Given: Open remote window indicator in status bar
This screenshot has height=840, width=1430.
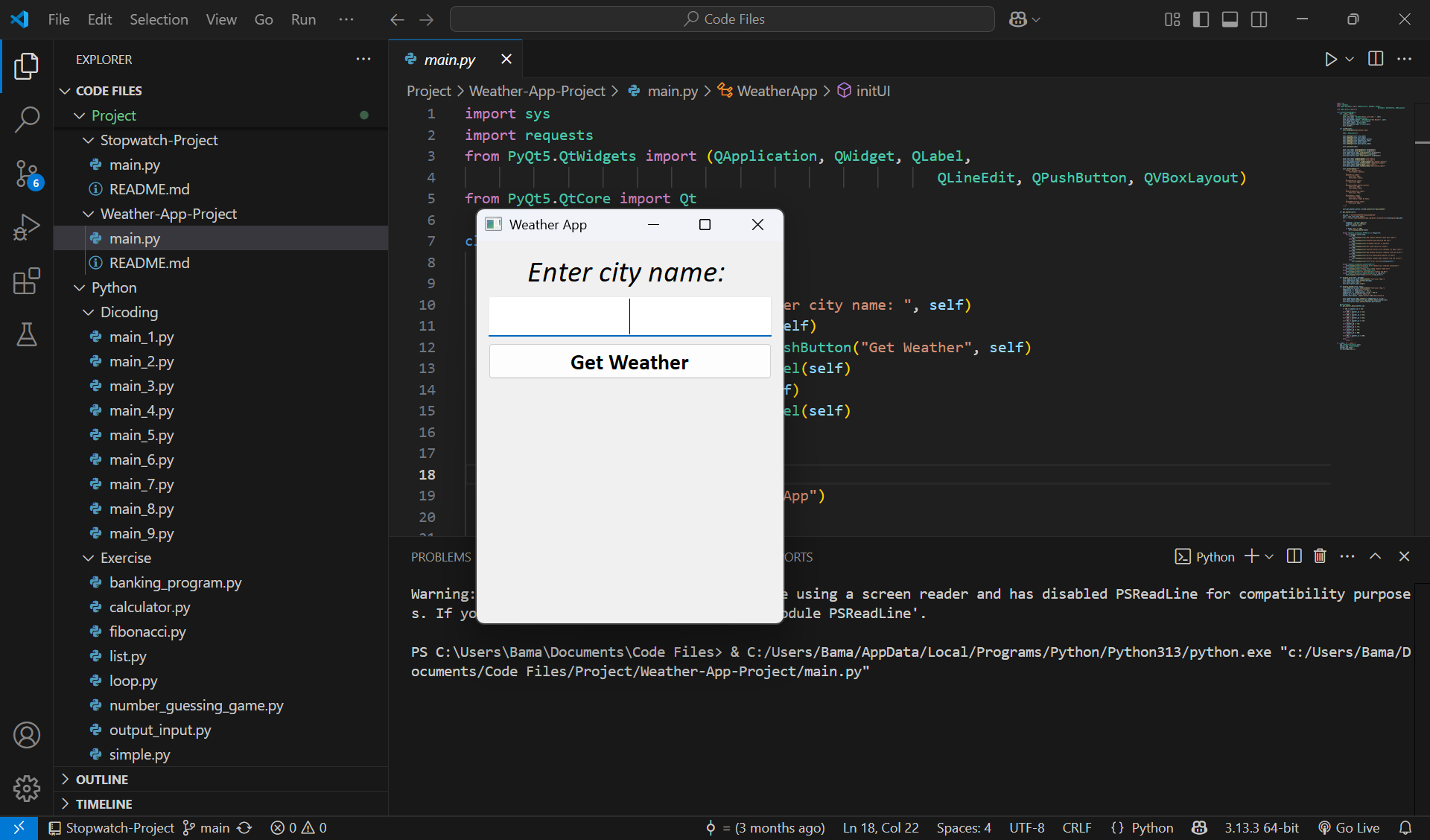Looking at the screenshot, I should (x=19, y=828).
